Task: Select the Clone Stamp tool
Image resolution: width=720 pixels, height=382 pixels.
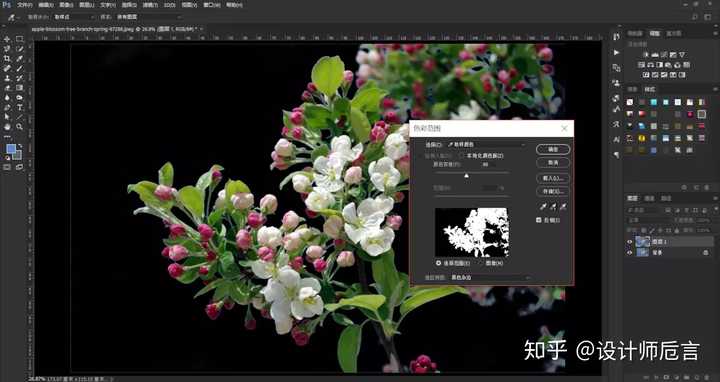Action: pos(7,78)
